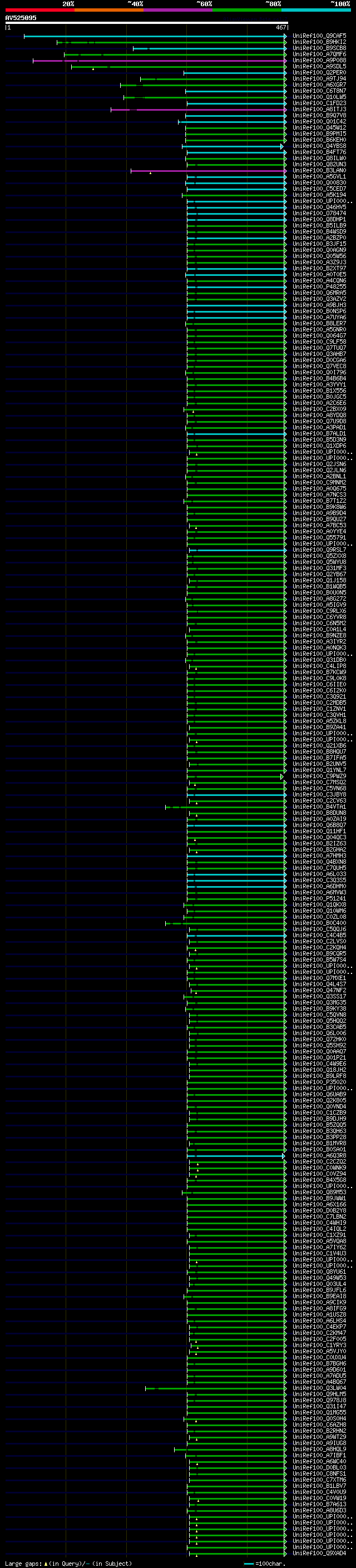Select the UniRef100_Q9XAD4 entry
Image resolution: width=356 pixels, height=1568 pixels.
tap(319, 1554)
